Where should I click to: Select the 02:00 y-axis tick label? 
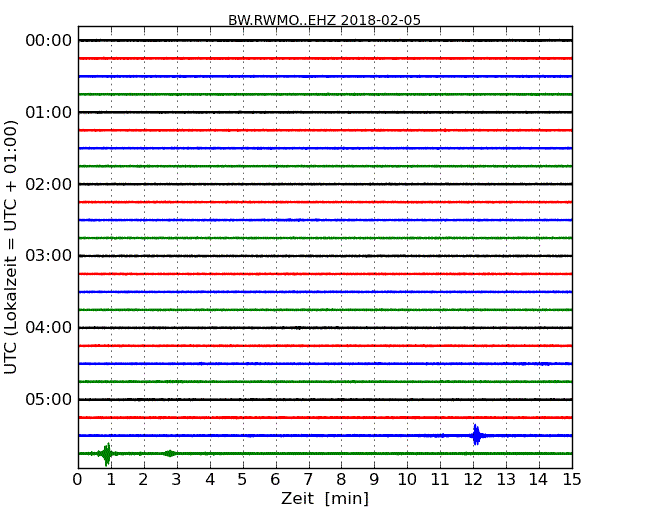[49, 184]
